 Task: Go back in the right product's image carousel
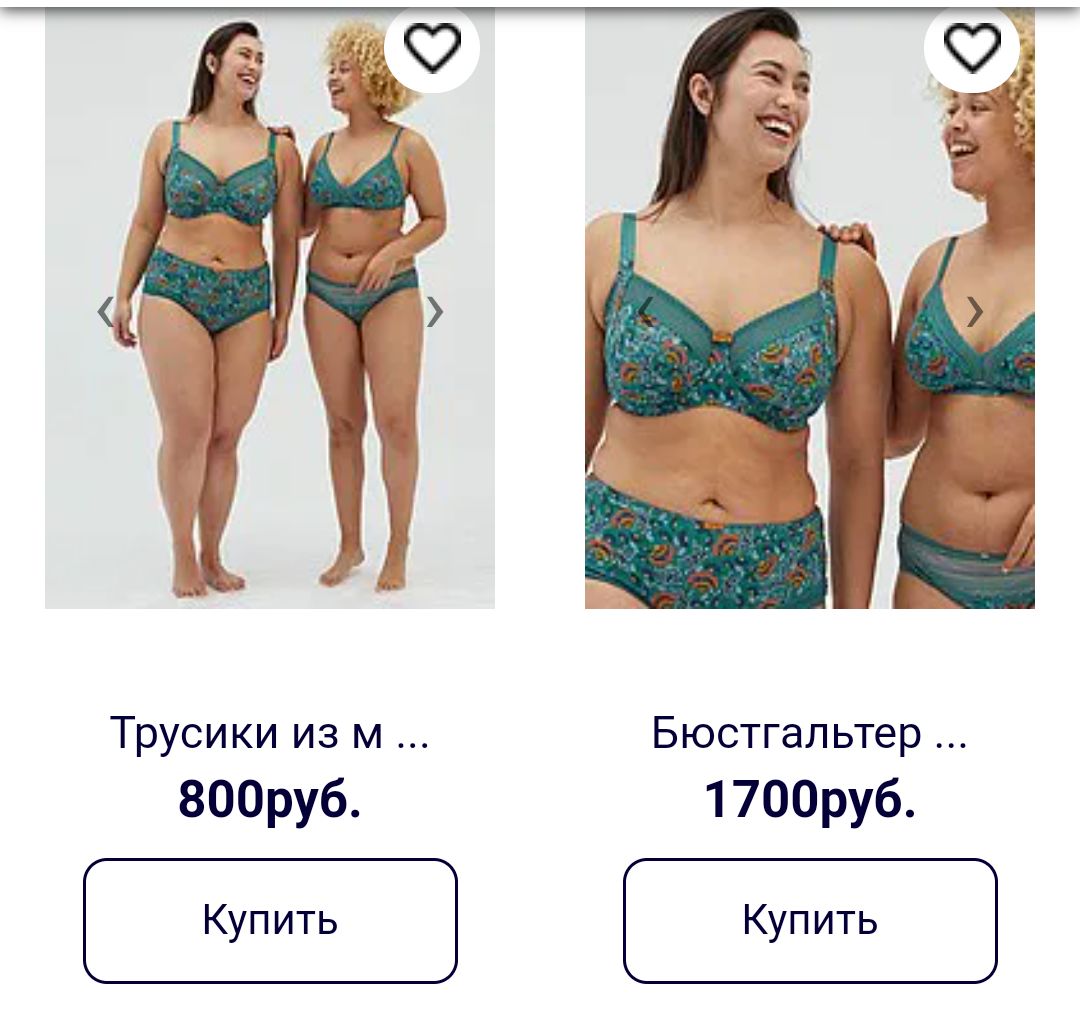tap(645, 311)
